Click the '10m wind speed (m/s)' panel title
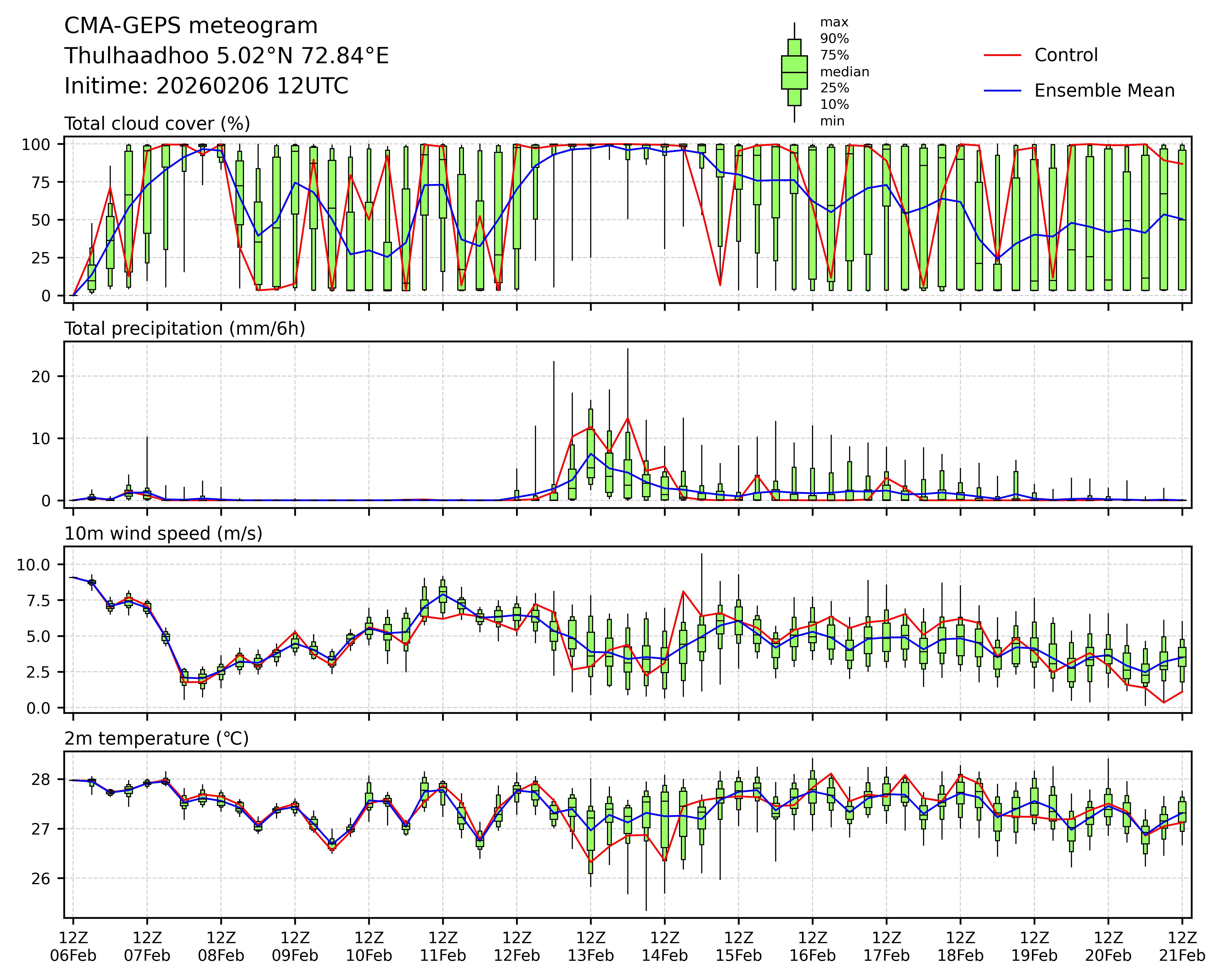1222x980 pixels. (163, 533)
